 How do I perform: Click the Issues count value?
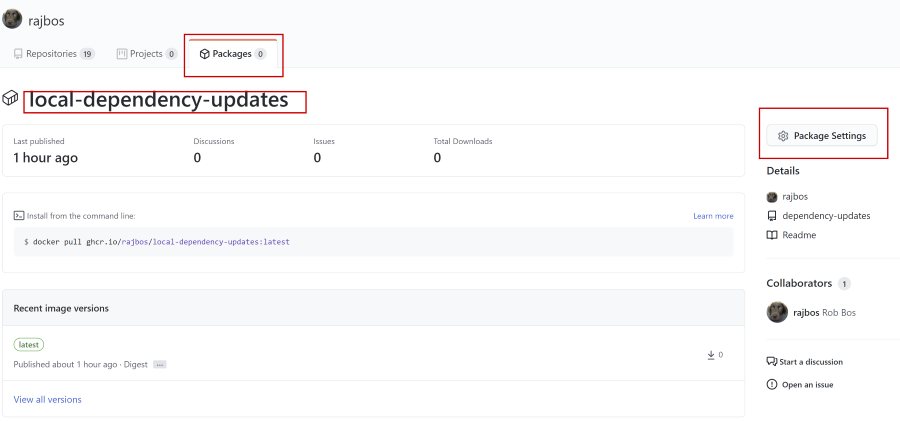pos(317,158)
